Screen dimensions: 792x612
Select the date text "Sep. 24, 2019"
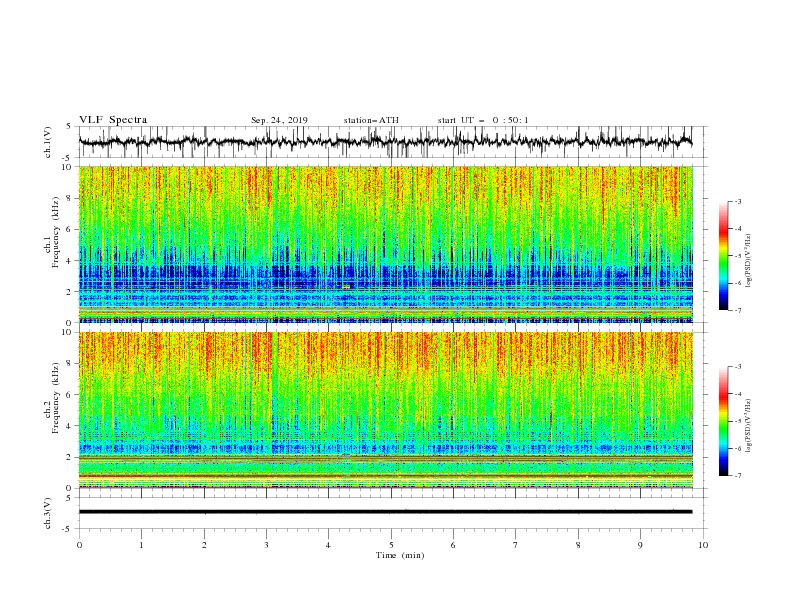pos(279,120)
